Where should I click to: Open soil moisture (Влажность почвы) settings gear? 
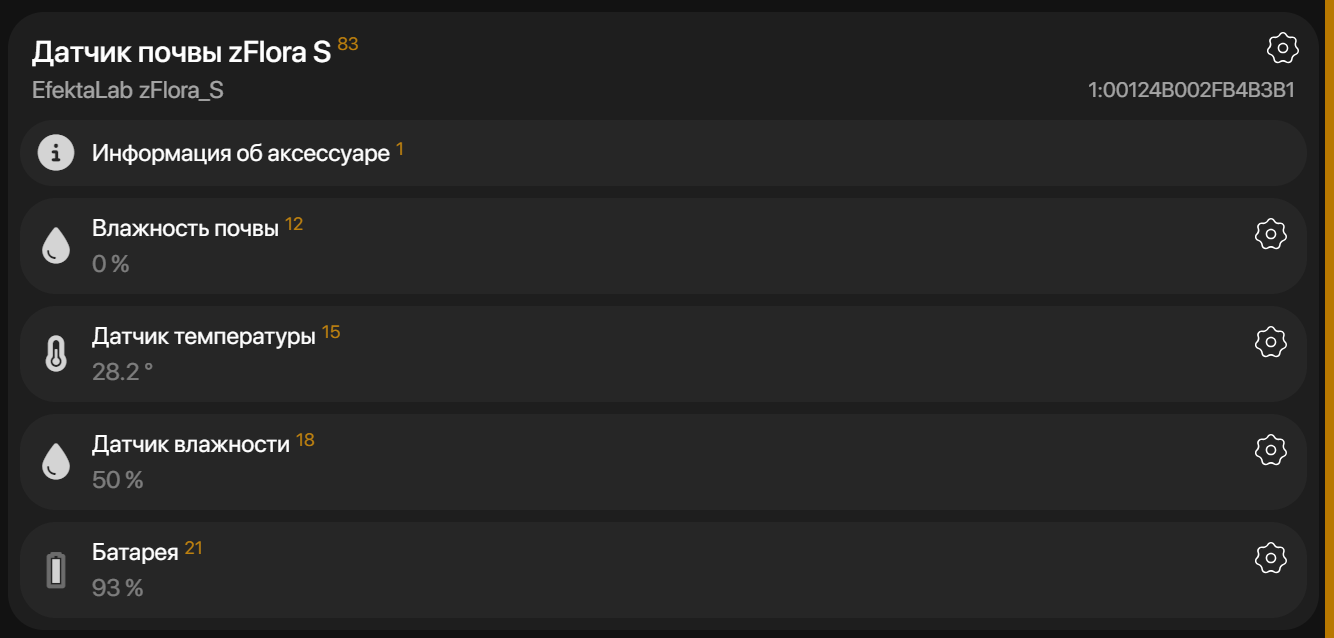pos(1270,234)
